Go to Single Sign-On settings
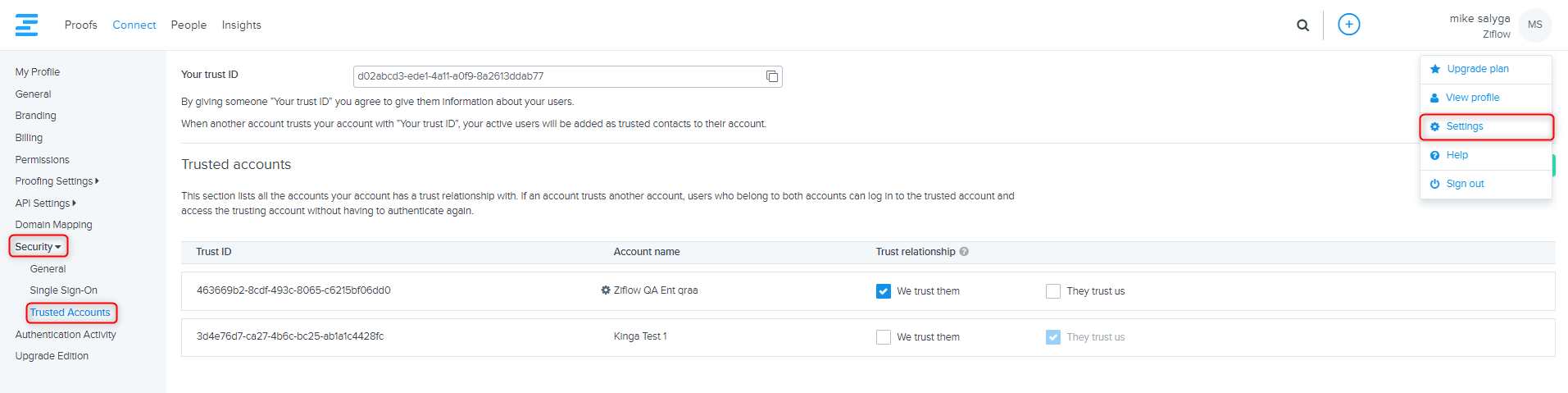The height and width of the screenshot is (393, 1568). click(x=63, y=290)
